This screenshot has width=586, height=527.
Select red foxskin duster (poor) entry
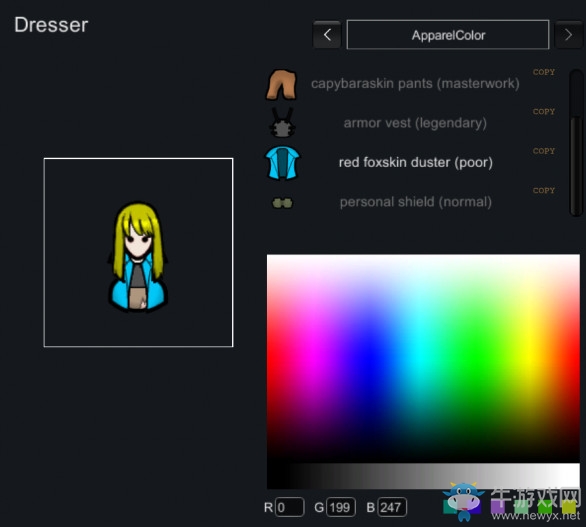(x=416, y=163)
